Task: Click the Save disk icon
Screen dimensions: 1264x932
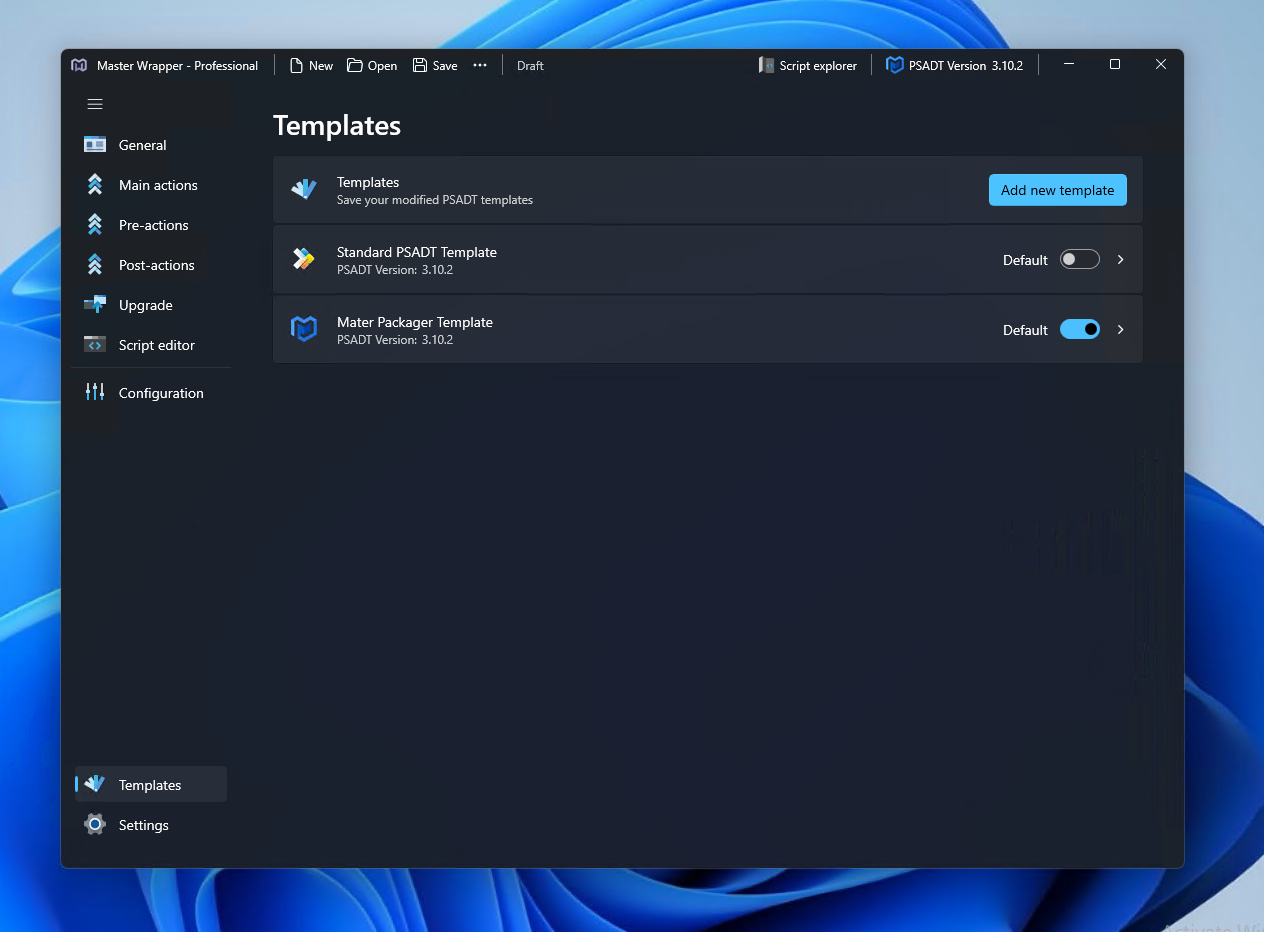Action: click(x=420, y=65)
